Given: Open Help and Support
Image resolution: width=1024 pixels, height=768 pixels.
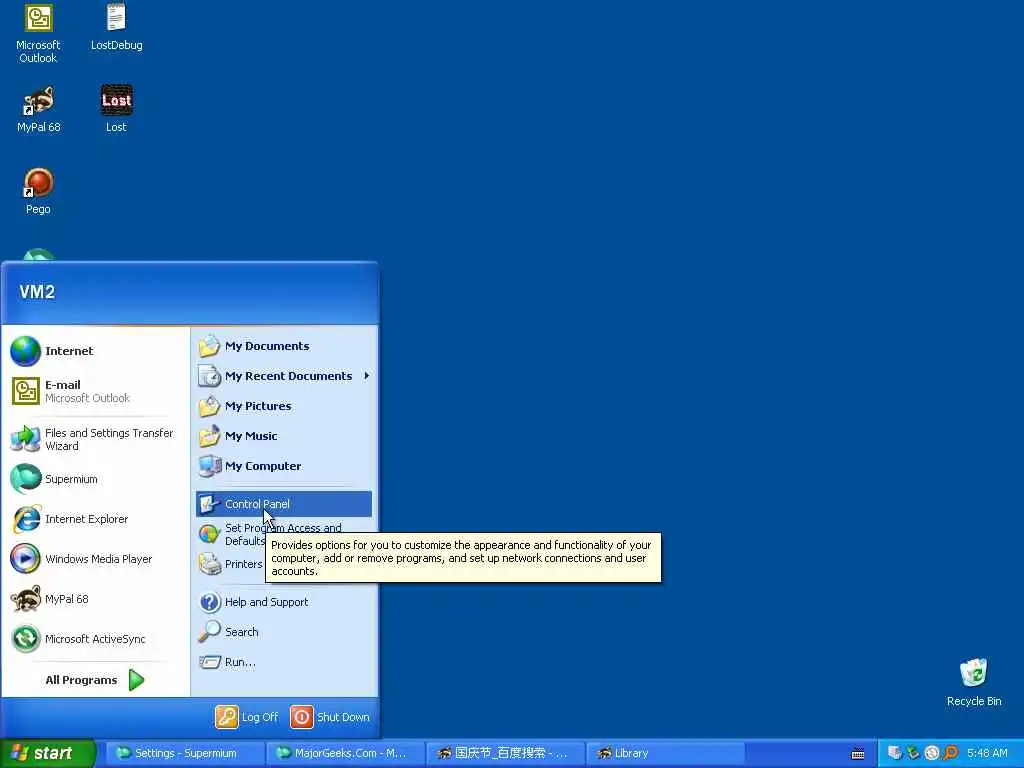Looking at the screenshot, I should [283, 602].
